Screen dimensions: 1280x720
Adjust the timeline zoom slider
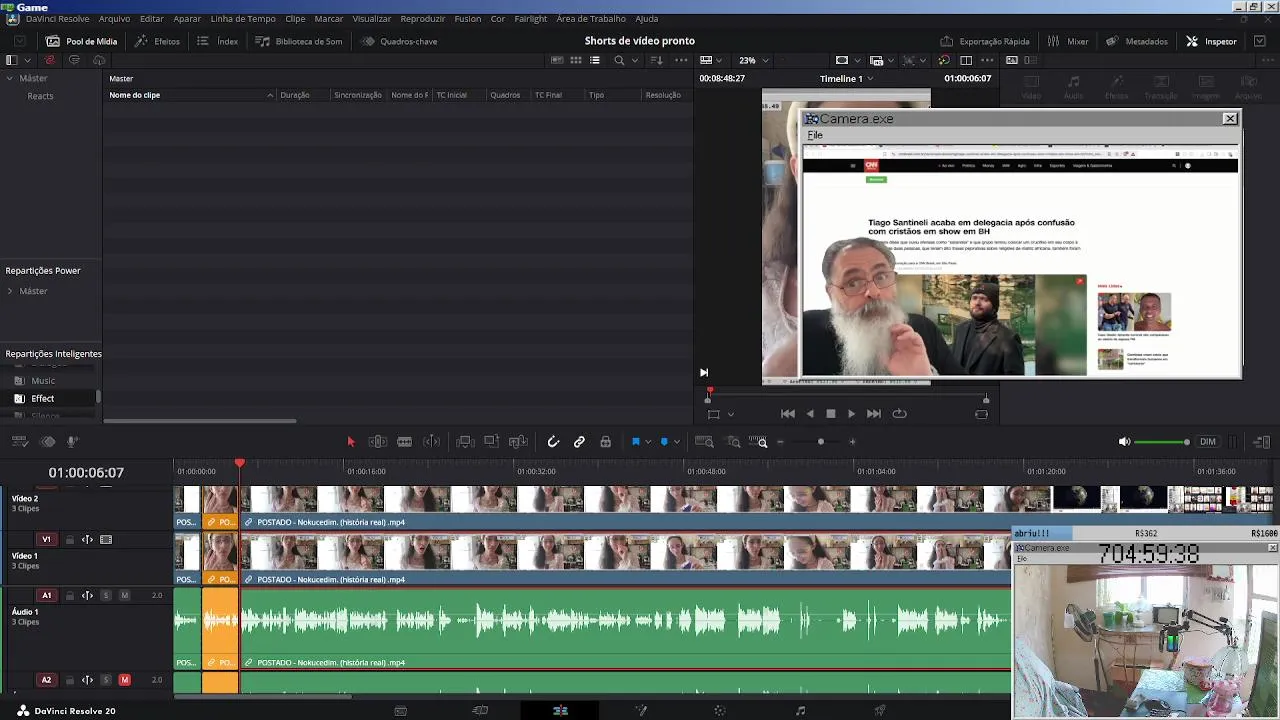pyautogui.click(x=820, y=442)
